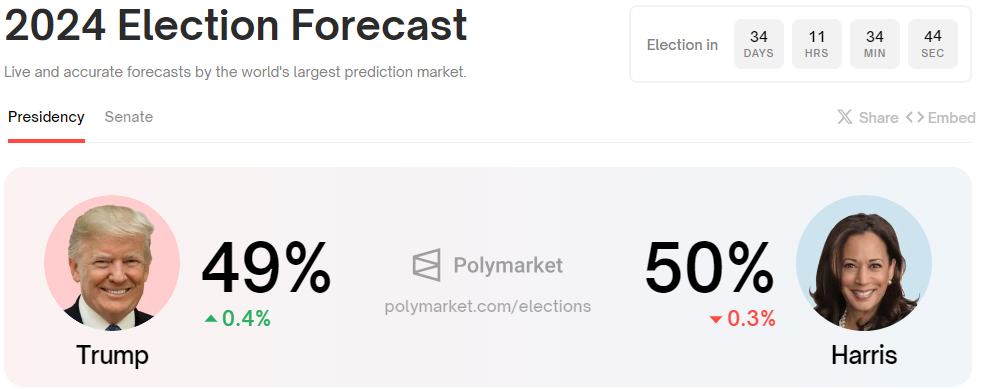Screen dimensions: 983x389
Task: Select the Presidency tab
Action: (46, 117)
